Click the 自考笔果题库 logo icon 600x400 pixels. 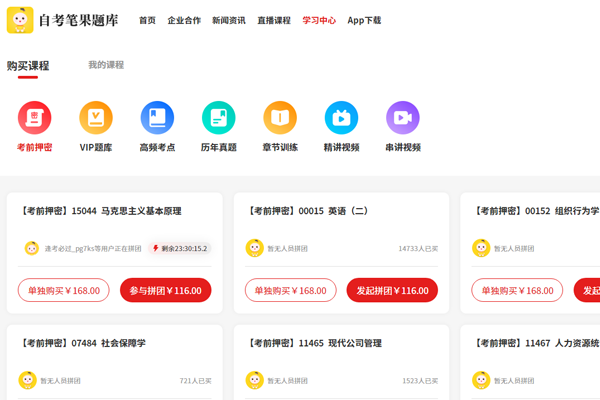point(20,20)
